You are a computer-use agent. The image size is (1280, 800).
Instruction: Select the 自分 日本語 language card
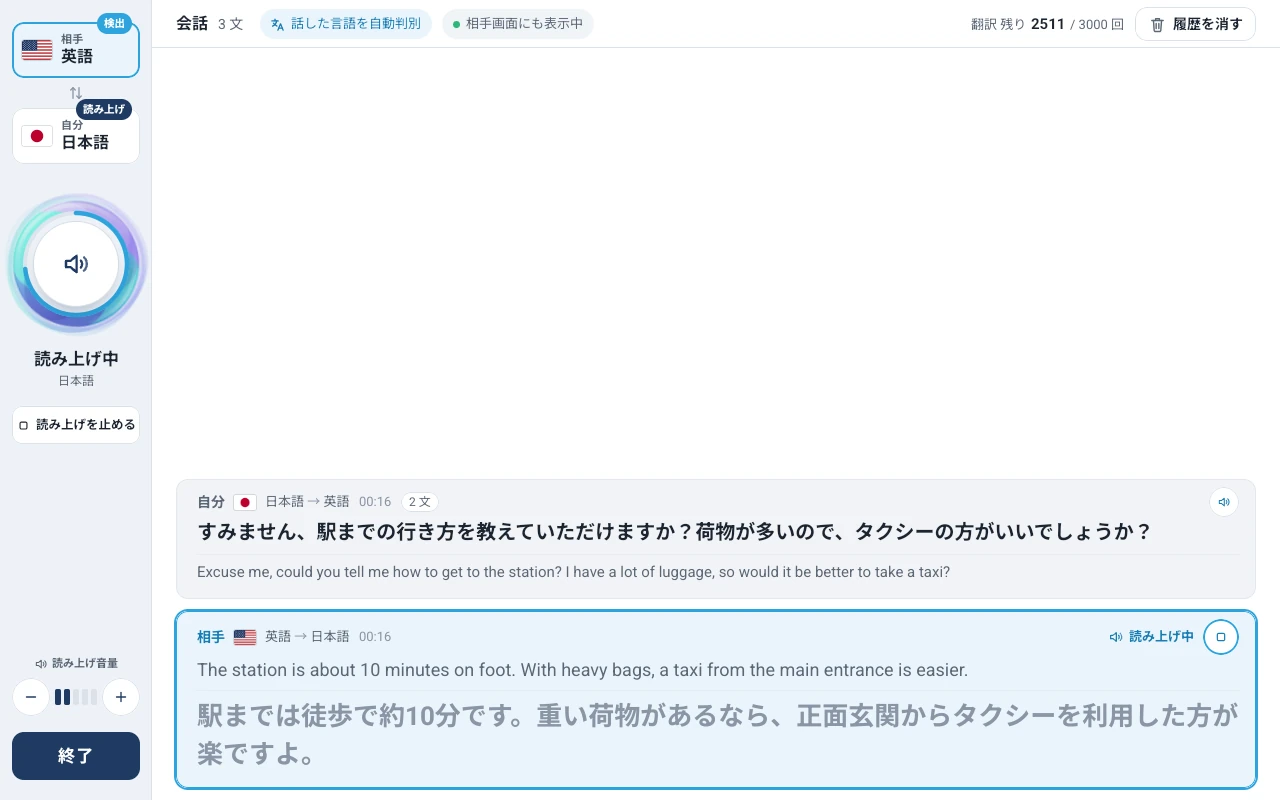pyautogui.click(x=76, y=135)
